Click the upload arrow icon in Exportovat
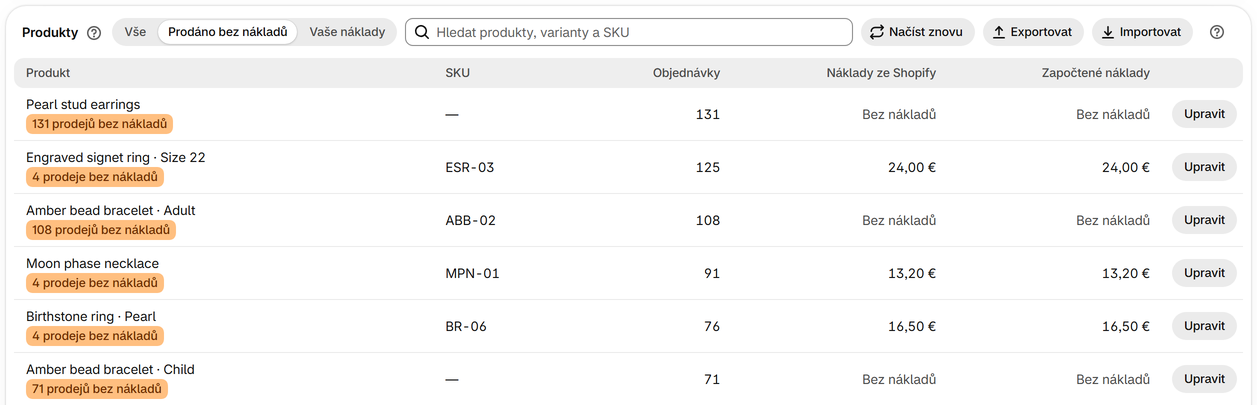This screenshot has height=405, width=1257. 998,32
